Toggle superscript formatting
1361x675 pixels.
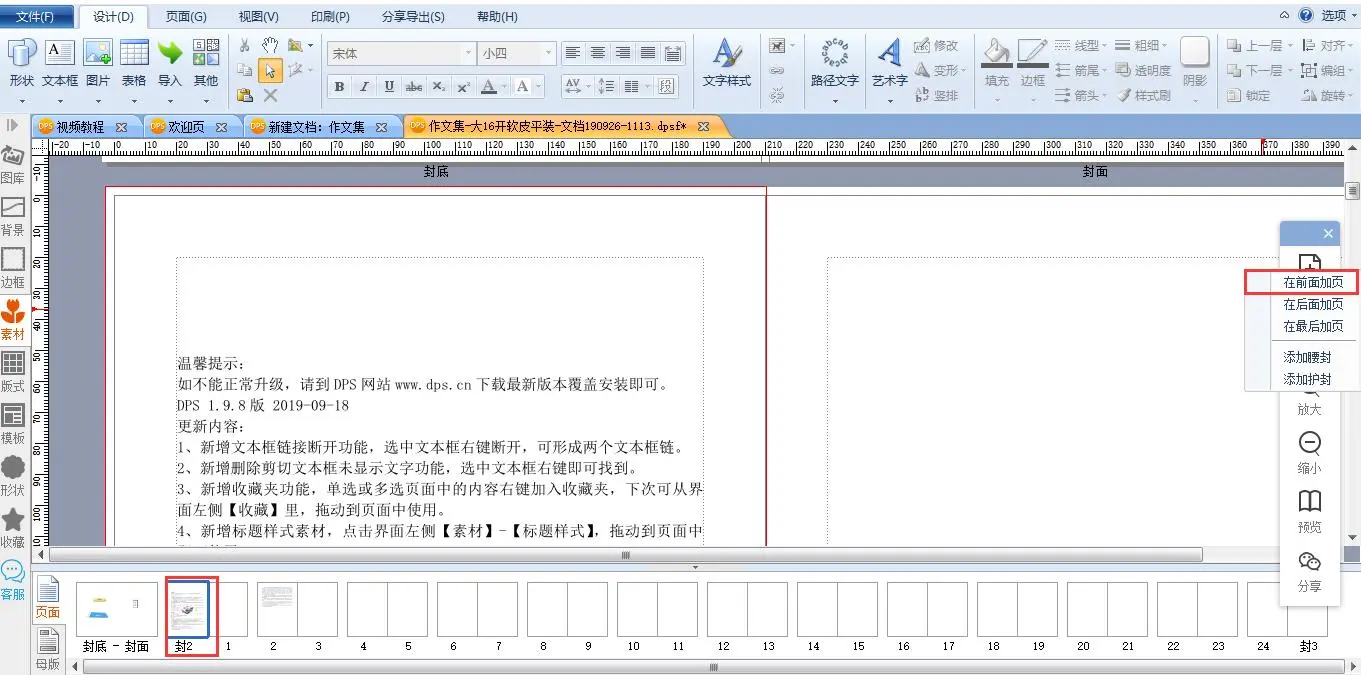463,87
